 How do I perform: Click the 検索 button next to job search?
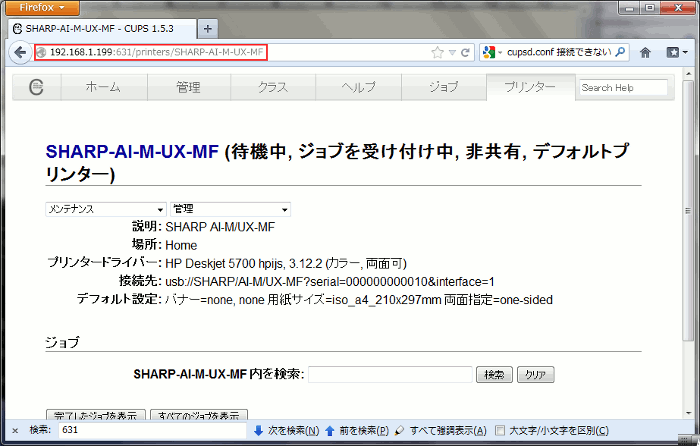pyautogui.click(x=494, y=374)
